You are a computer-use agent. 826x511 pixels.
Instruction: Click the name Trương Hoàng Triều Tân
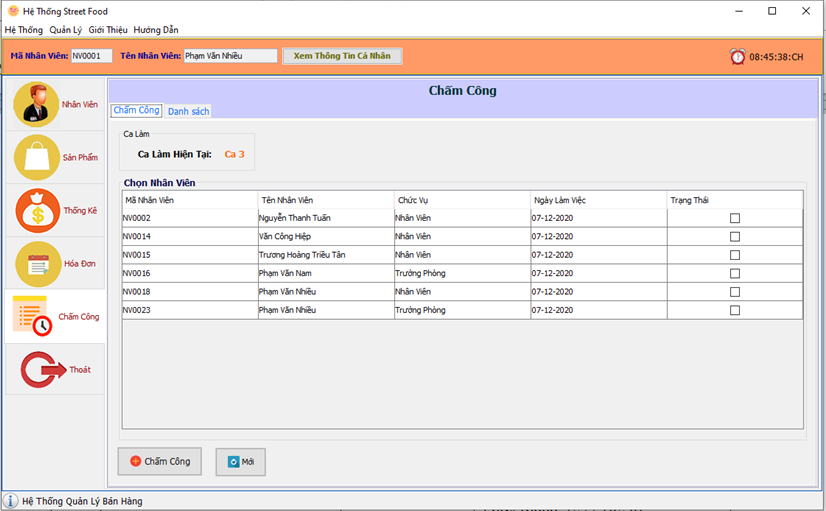[302, 255]
